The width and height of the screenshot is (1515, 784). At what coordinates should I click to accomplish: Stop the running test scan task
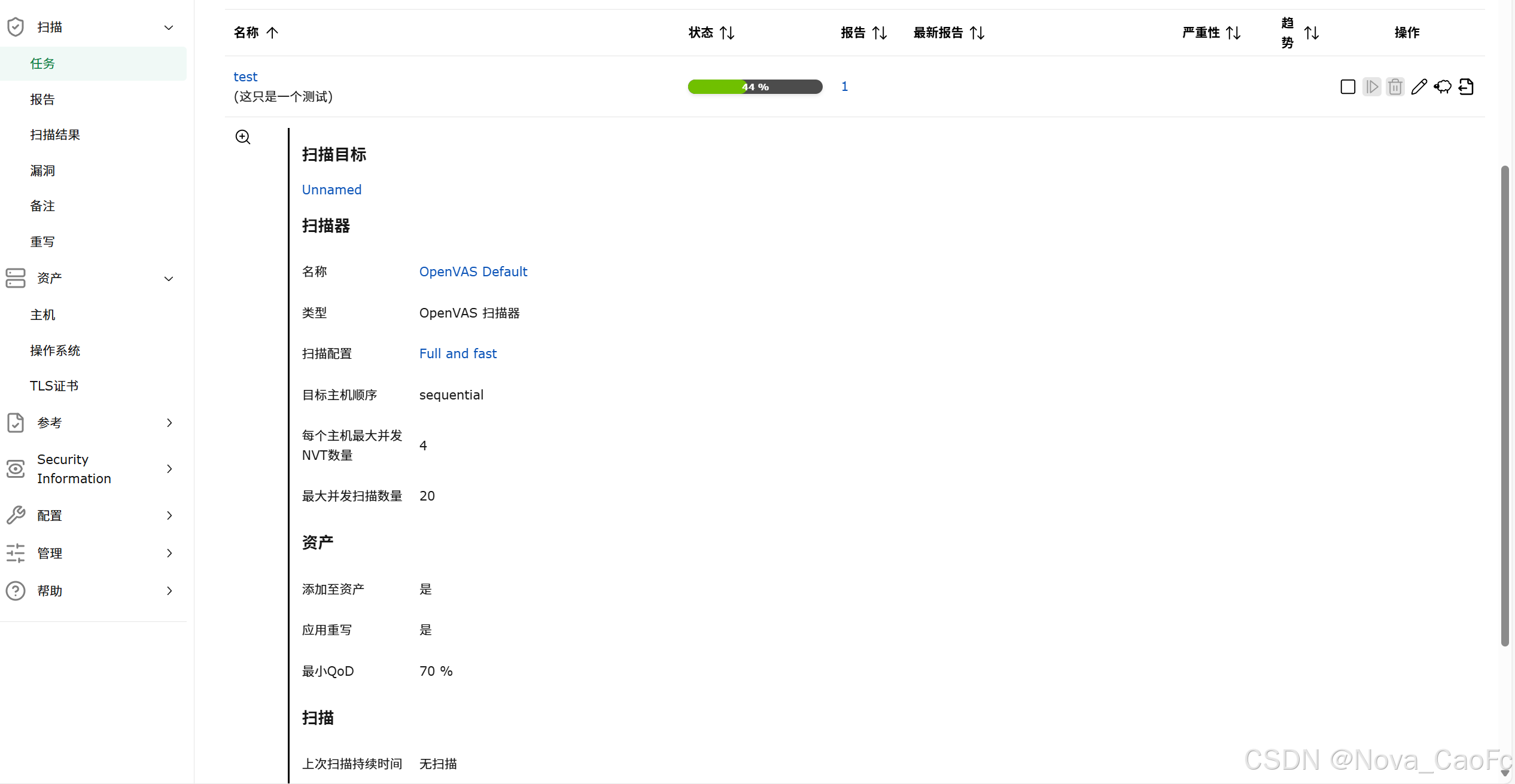[x=1347, y=87]
